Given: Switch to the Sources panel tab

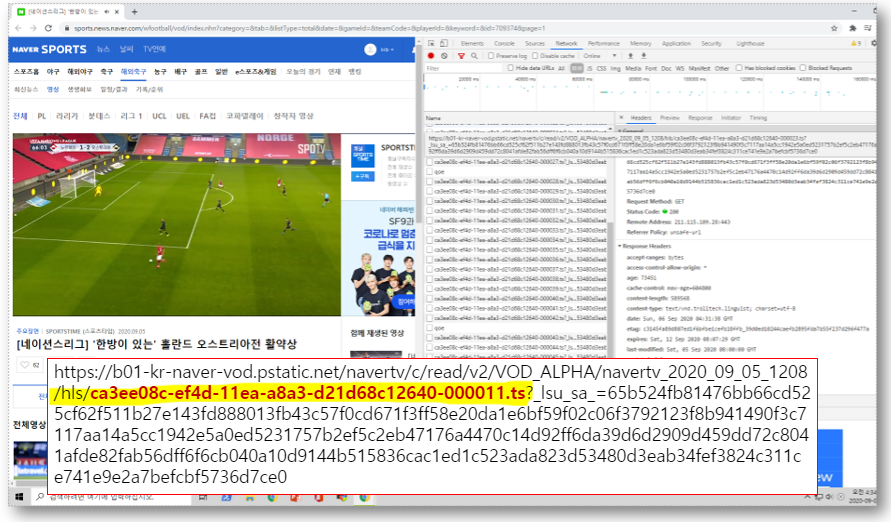Looking at the screenshot, I should 535,43.
